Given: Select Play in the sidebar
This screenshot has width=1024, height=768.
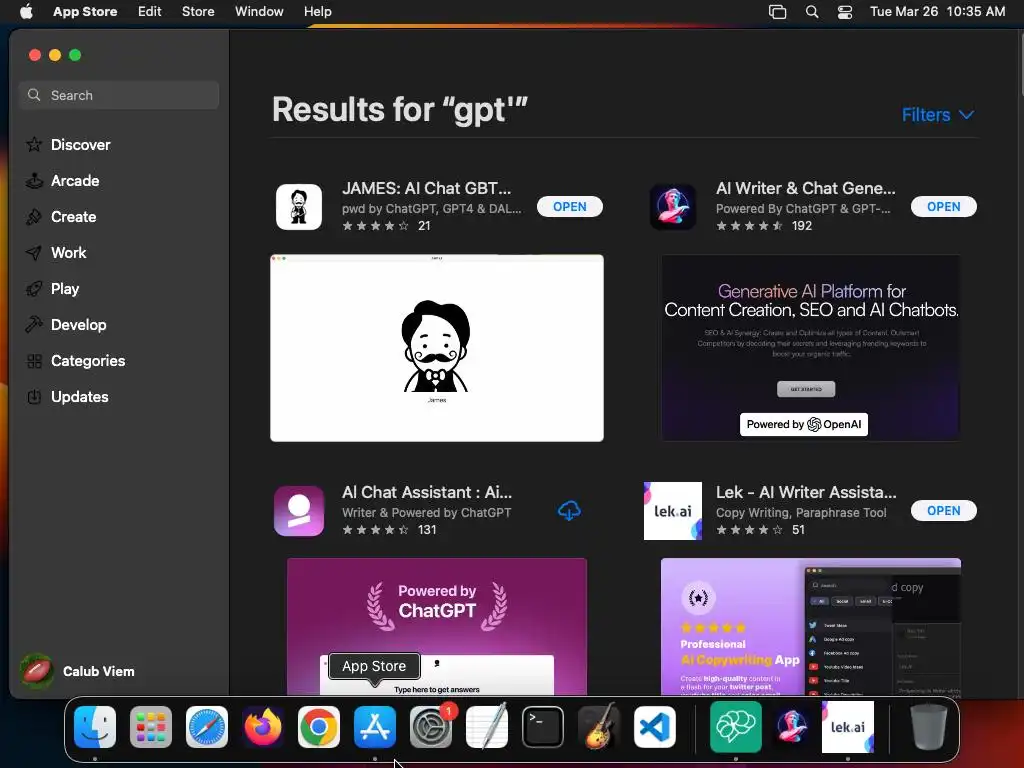Looking at the screenshot, I should click(52, 289).
